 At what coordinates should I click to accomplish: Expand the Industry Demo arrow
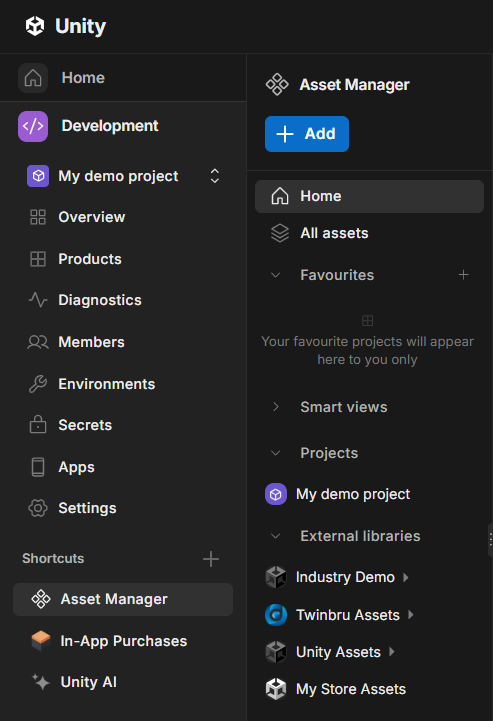(406, 577)
